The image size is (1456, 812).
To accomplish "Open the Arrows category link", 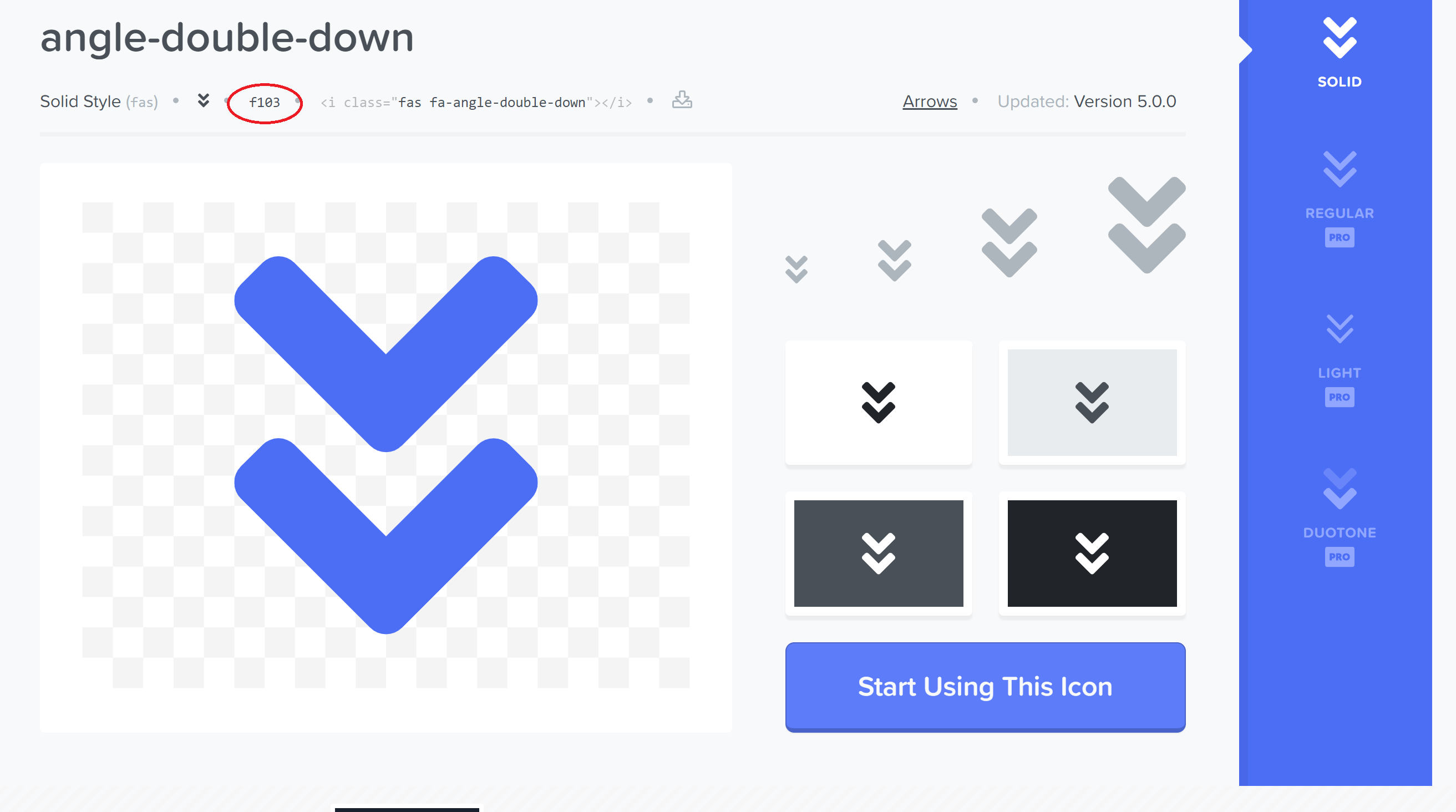I will [929, 101].
